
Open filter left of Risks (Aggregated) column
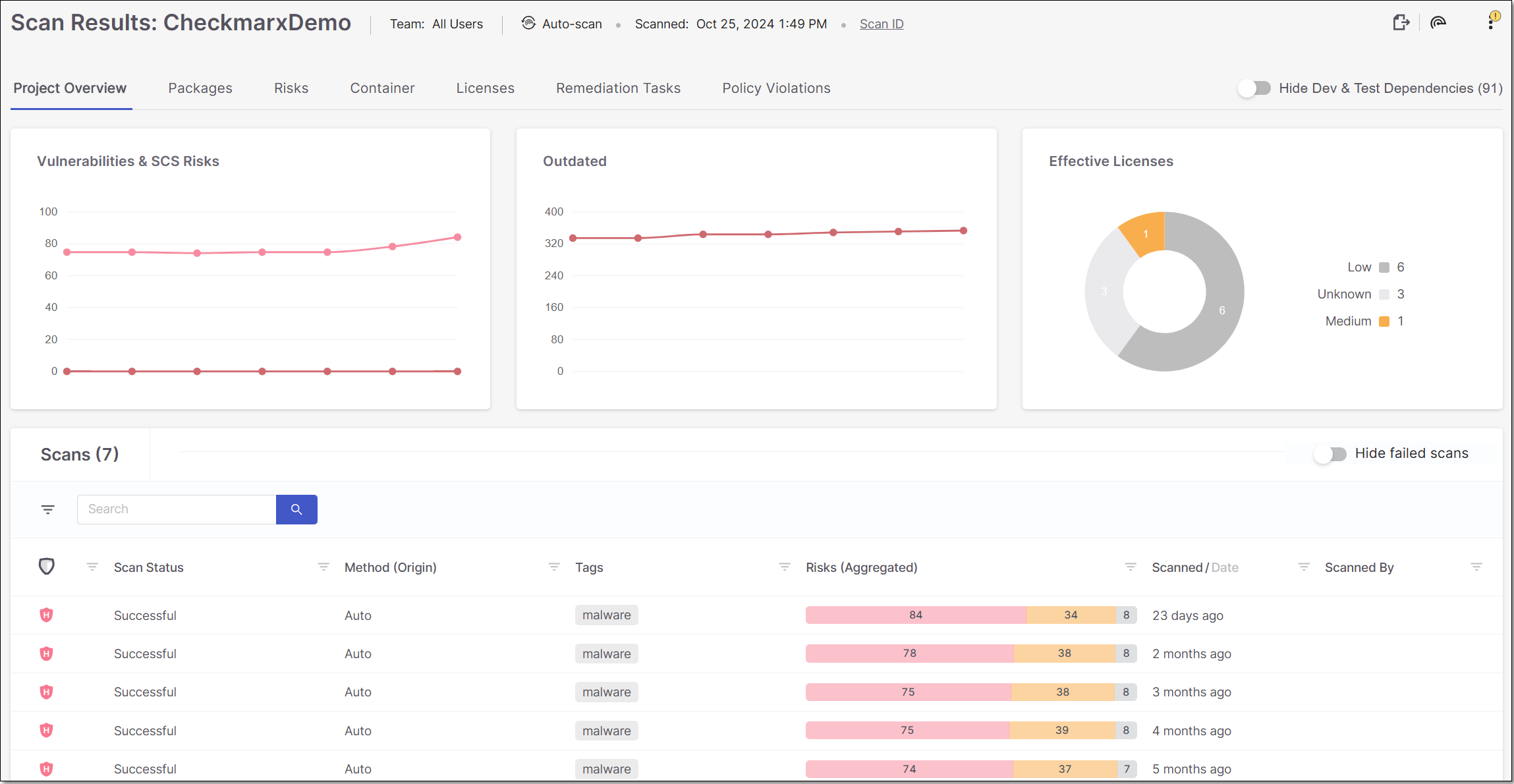click(x=785, y=567)
